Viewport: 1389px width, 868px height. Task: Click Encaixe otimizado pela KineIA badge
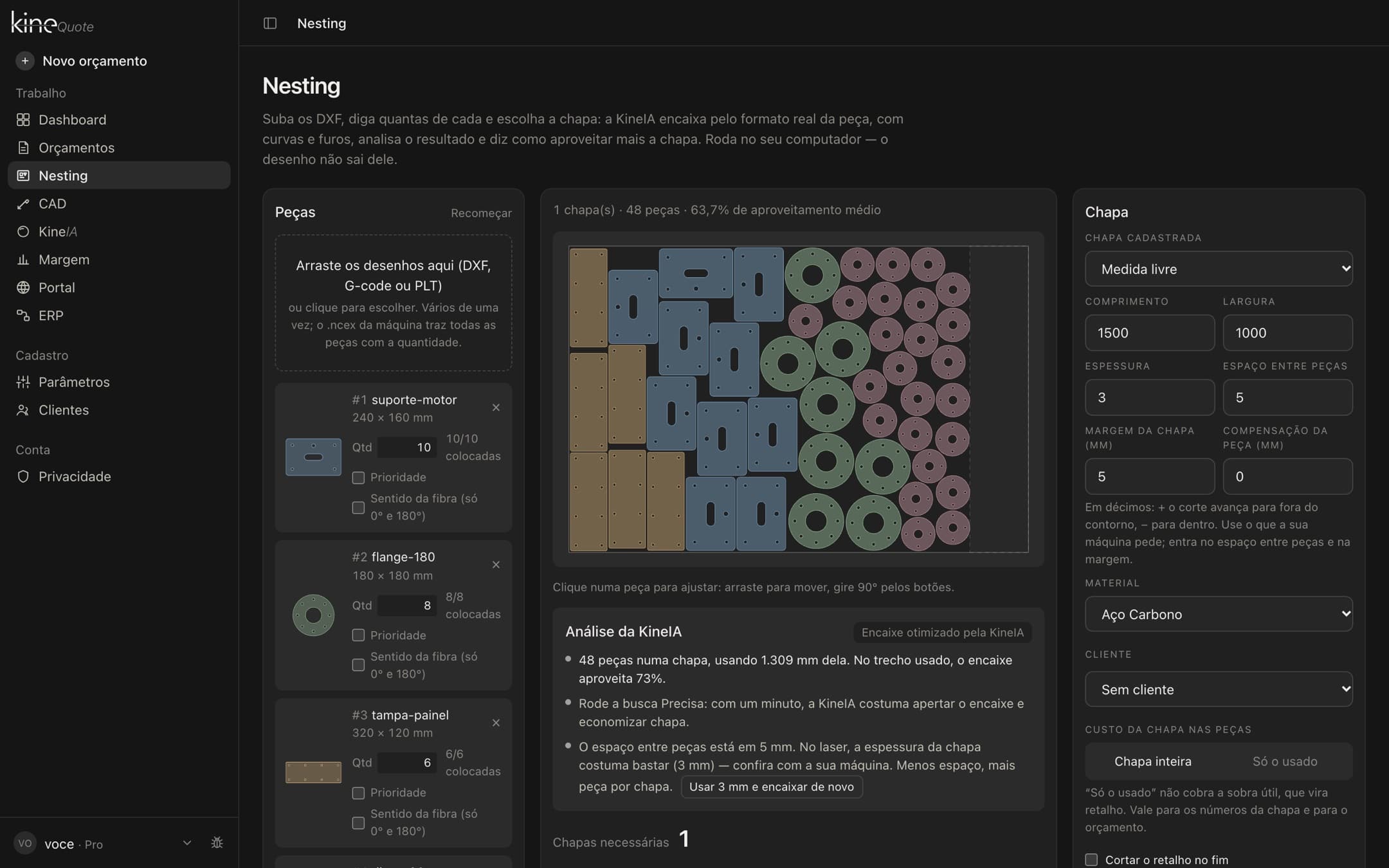[x=942, y=633]
